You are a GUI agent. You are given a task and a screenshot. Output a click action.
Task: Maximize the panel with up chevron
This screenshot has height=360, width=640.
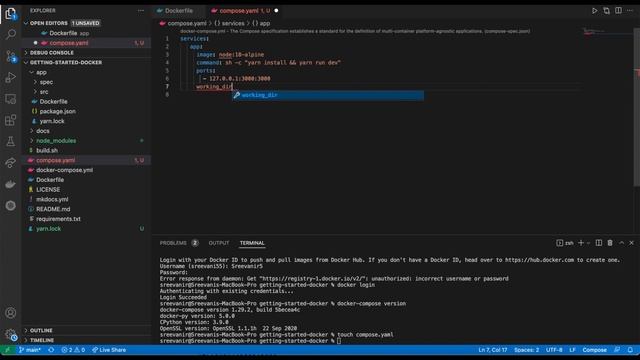(x=621, y=243)
